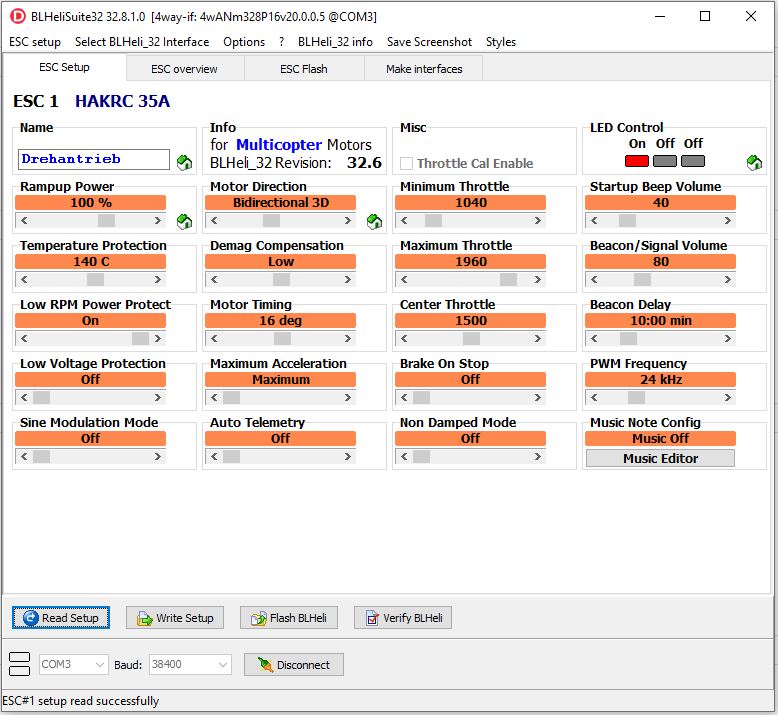Click the green icon beside Motor Direction

click(x=375, y=221)
